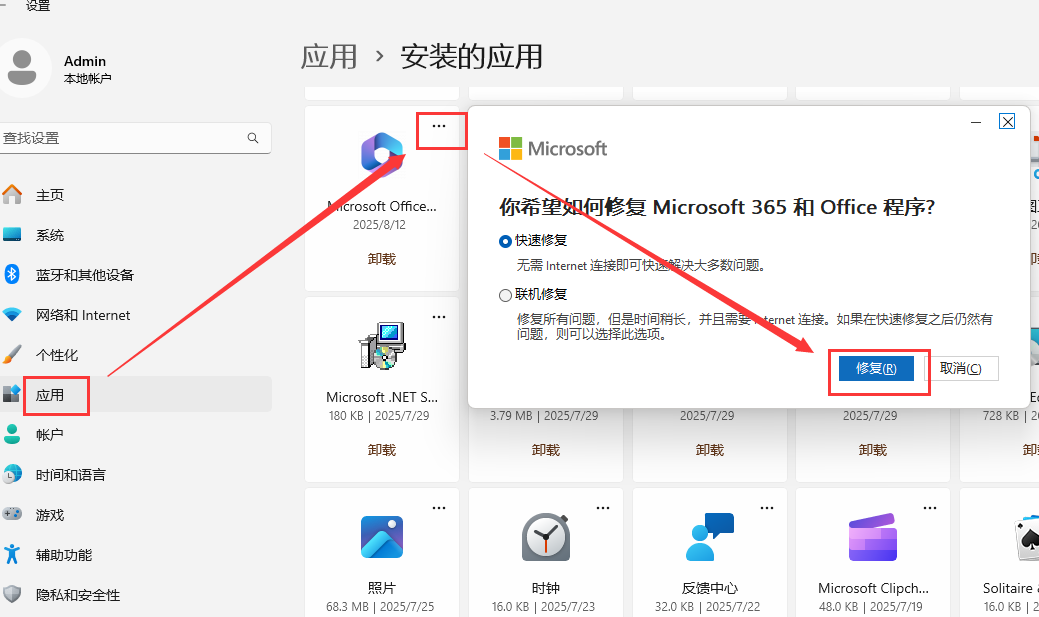1039x617 pixels.
Task: Click the date 2025/8/12 under Office
Action: 379,225
